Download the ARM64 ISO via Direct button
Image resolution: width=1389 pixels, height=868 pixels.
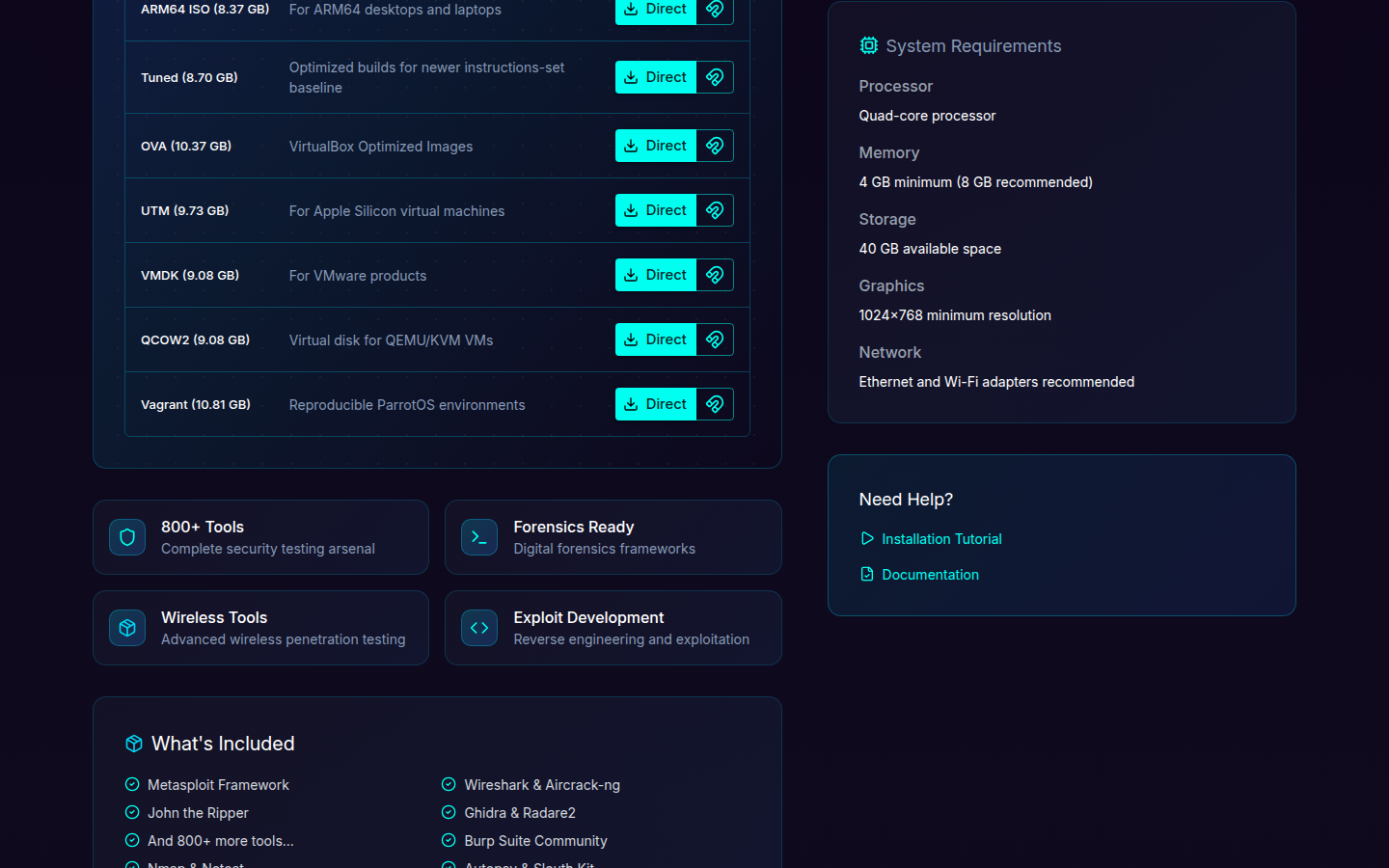point(656,10)
